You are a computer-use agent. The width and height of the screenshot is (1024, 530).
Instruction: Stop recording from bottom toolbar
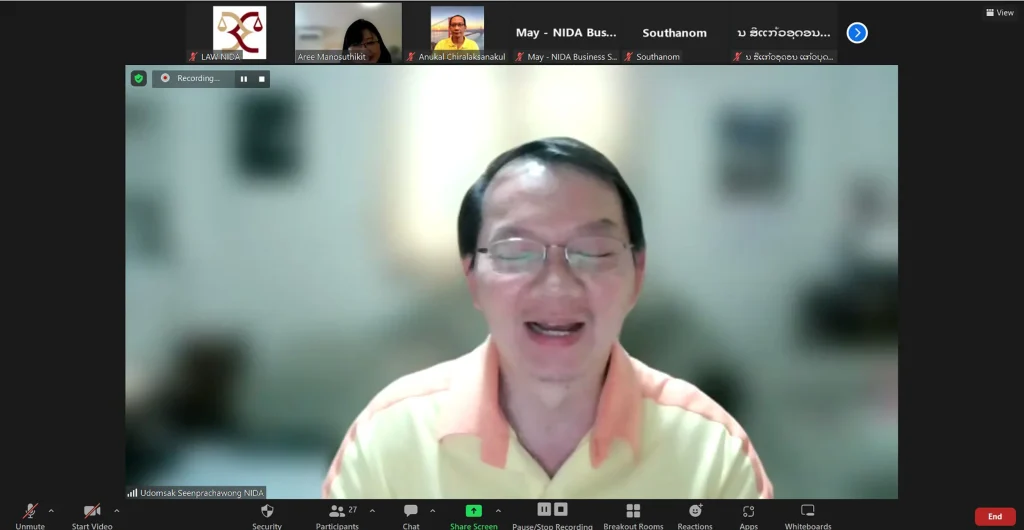tap(560, 509)
